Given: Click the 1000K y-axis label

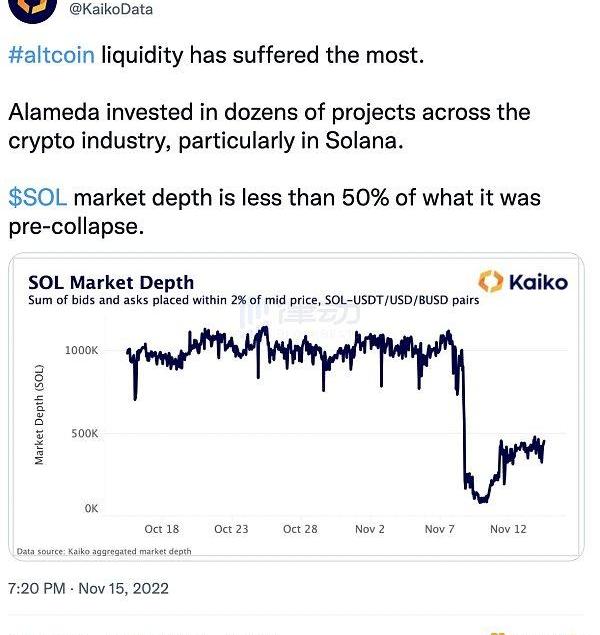Looking at the screenshot, I should (x=81, y=350).
